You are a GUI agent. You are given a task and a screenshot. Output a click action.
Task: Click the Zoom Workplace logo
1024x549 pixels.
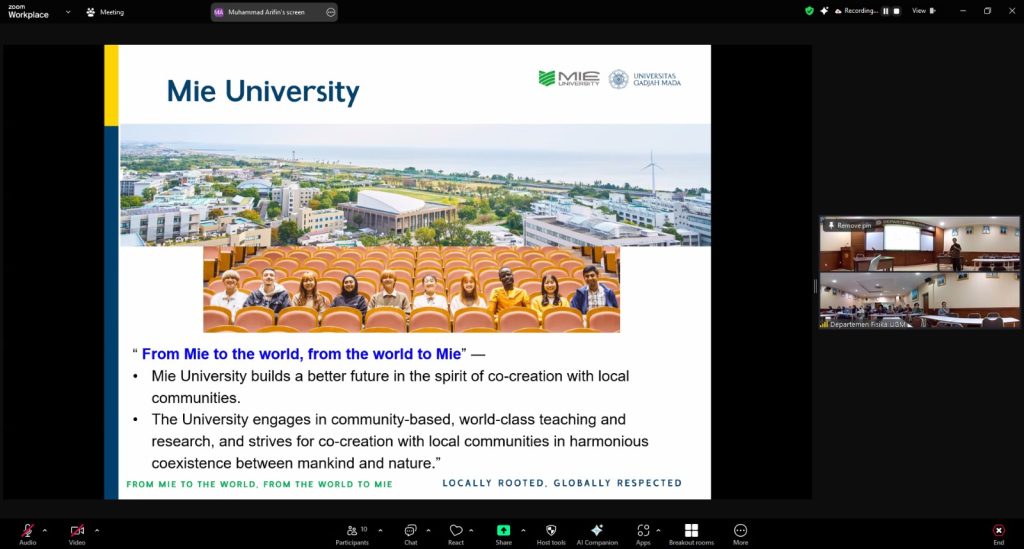(28, 12)
